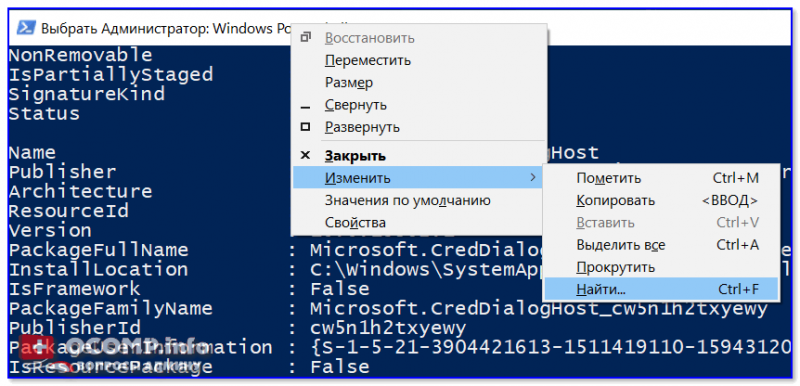Choose Размер from the system menu

click(418, 83)
